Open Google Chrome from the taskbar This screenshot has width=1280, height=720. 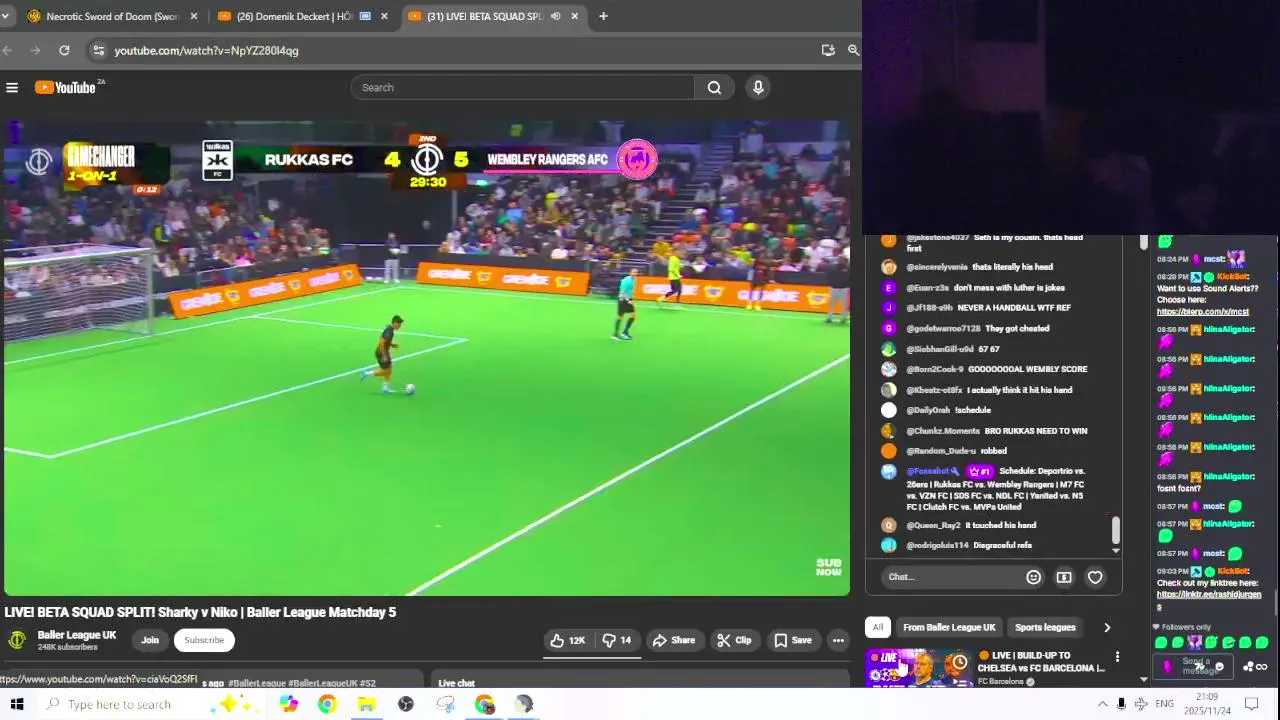(327, 705)
